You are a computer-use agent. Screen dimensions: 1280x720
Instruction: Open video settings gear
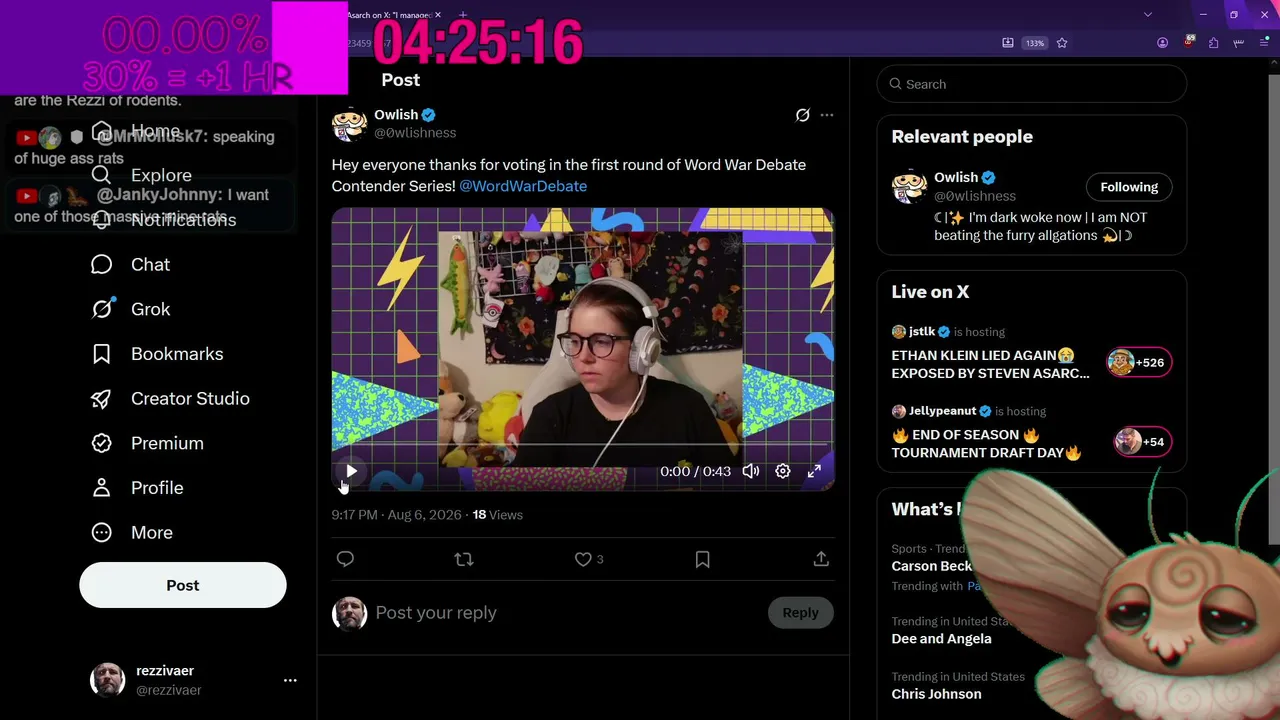783,471
